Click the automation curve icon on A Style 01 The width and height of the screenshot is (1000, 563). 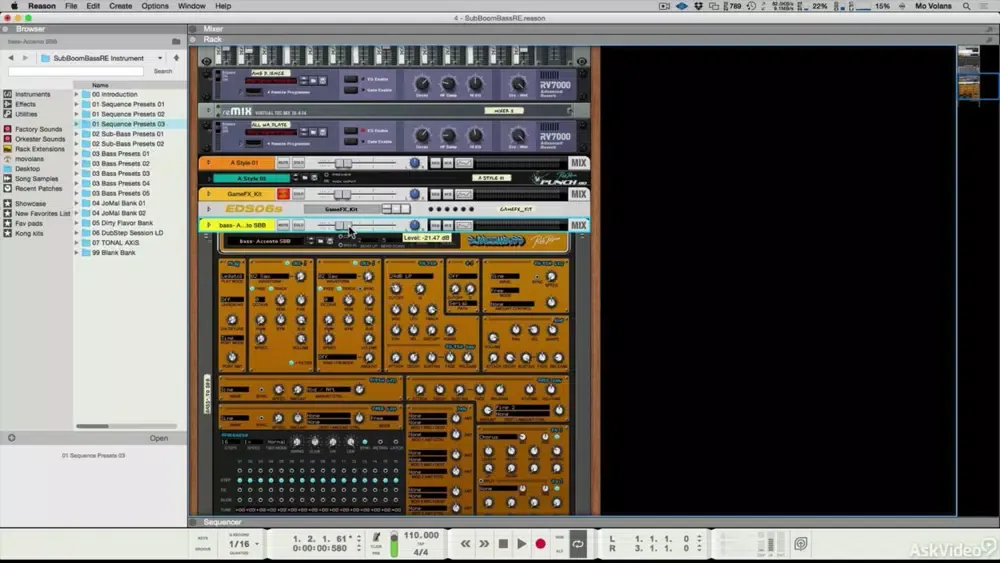click(464, 163)
